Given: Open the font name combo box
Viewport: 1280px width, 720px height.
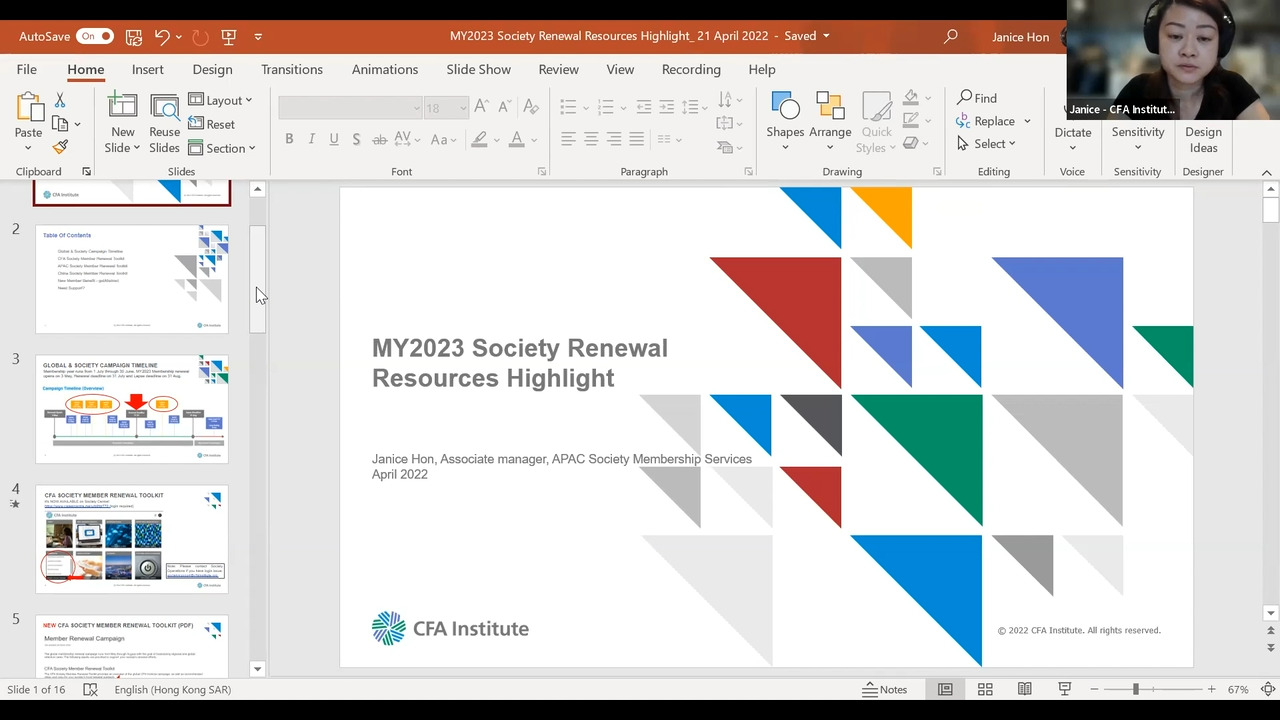Looking at the screenshot, I should (x=351, y=107).
